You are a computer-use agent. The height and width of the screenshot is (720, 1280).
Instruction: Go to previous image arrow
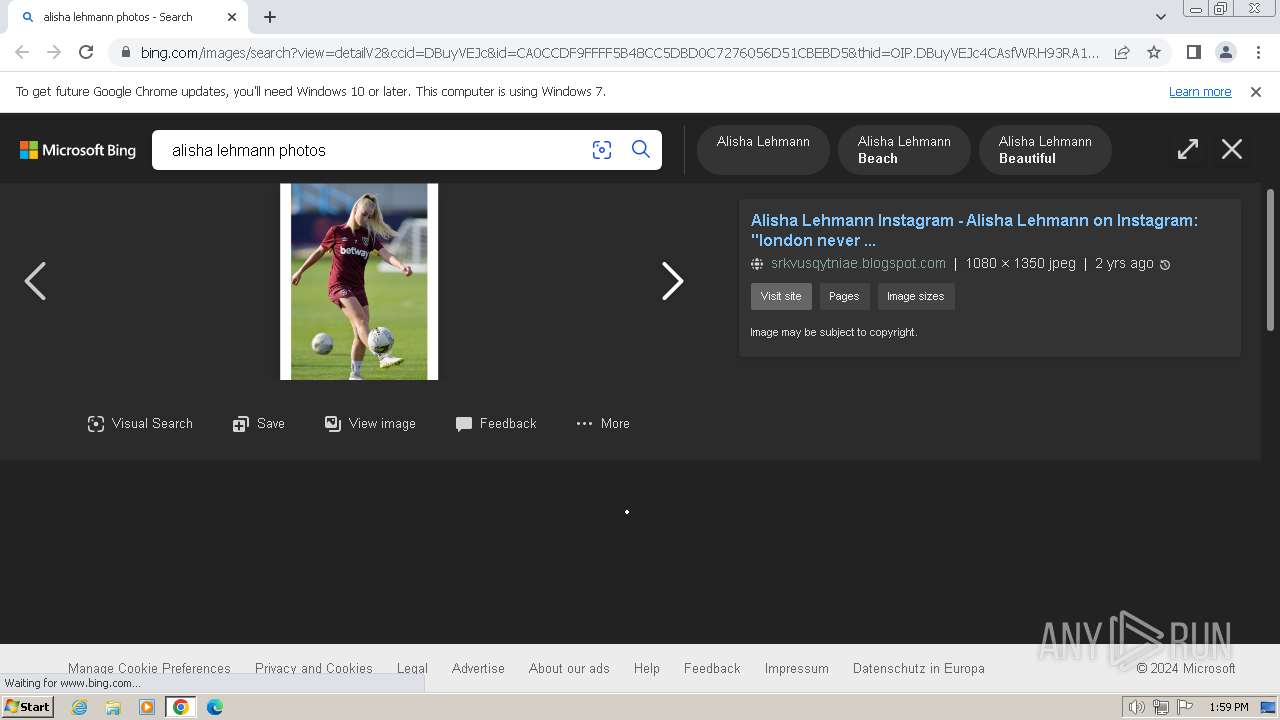tap(35, 281)
